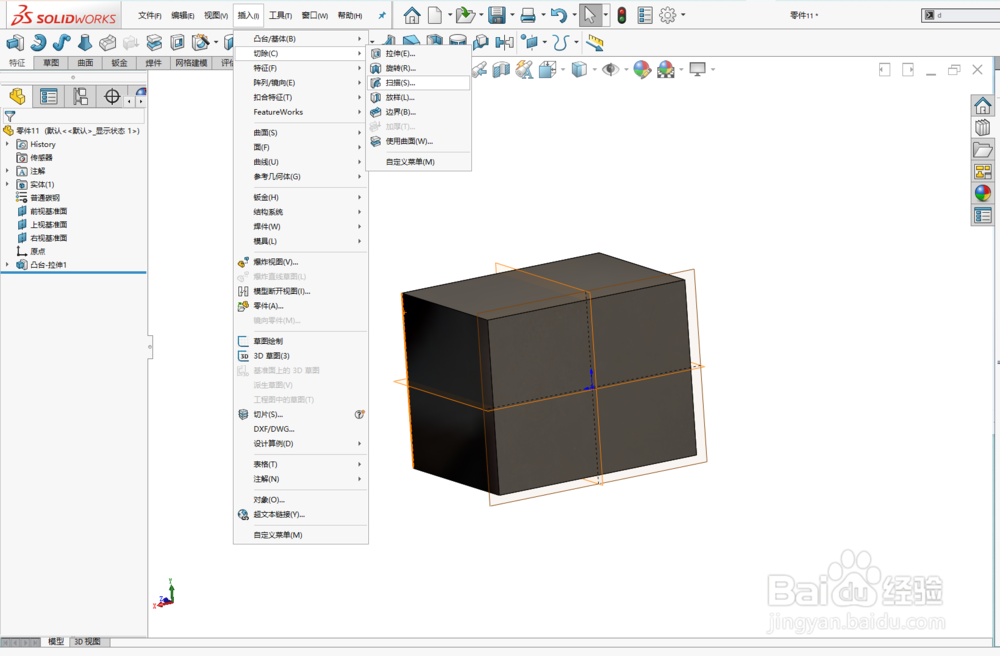Click the Options gear icon
Image resolution: width=1000 pixels, height=656 pixels.
click(667, 15)
